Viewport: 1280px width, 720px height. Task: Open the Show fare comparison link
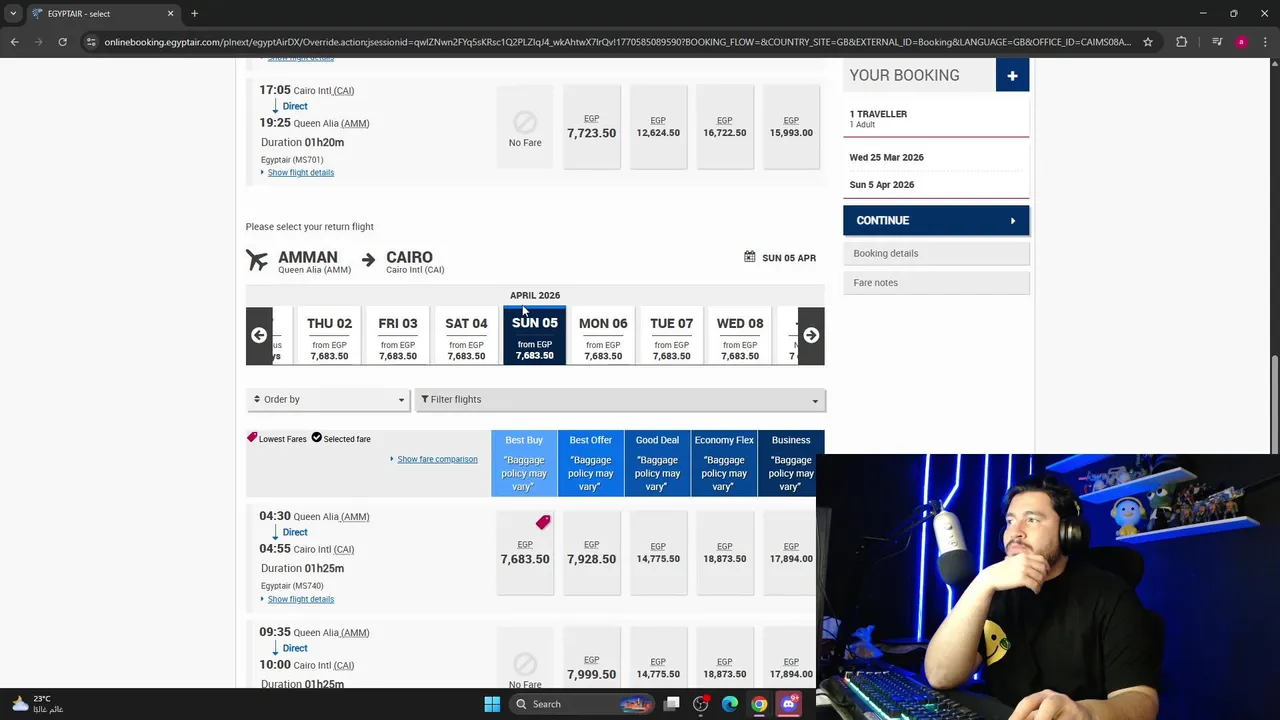coord(437,459)
